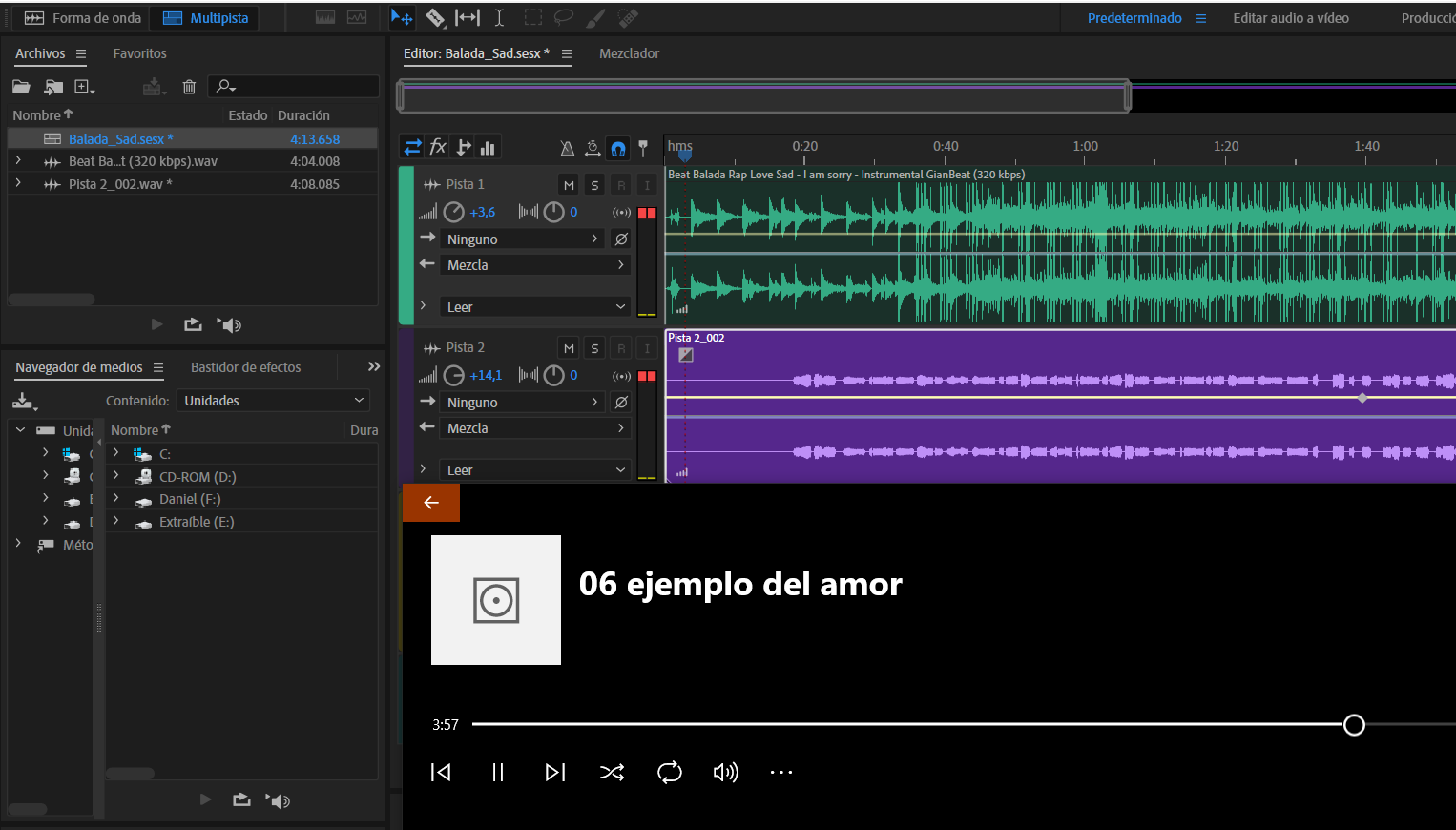Image resolution: width=1456 pixels, height=830 pixels.
Task: Go back with the media player arrow
Action: (431, 503)
